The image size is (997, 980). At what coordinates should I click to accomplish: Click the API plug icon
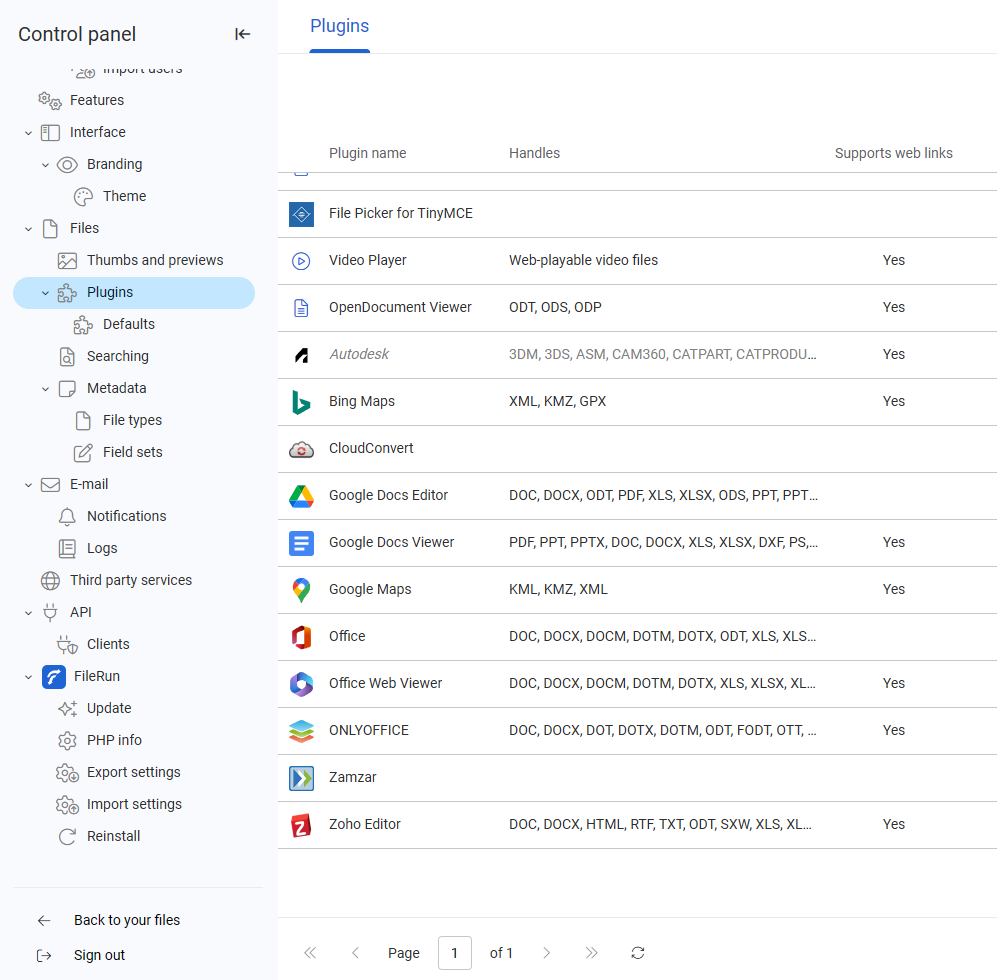pos(50,612)
